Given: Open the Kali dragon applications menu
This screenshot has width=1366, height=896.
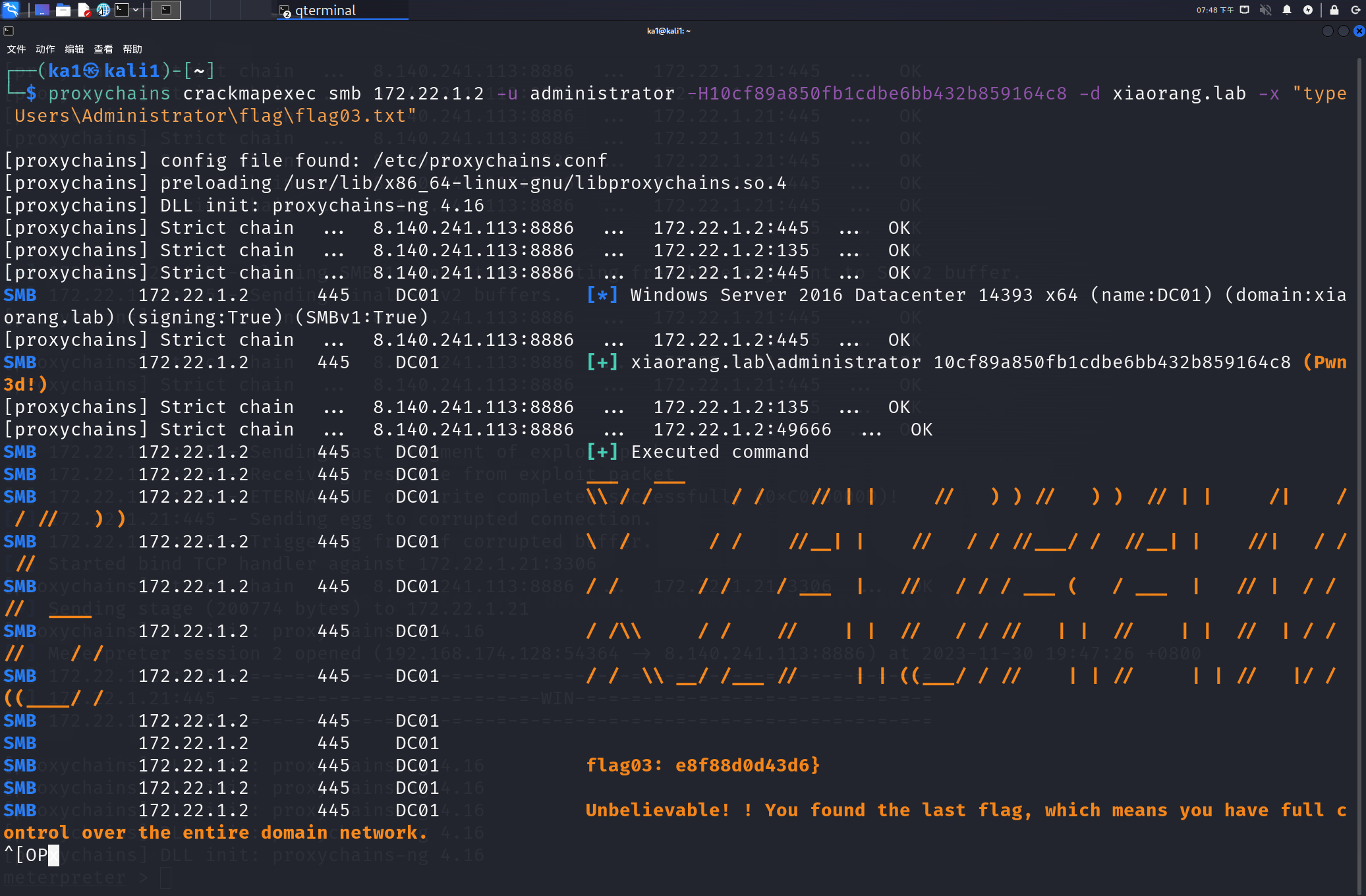Looking at the screenshot, I should point(11,9).
